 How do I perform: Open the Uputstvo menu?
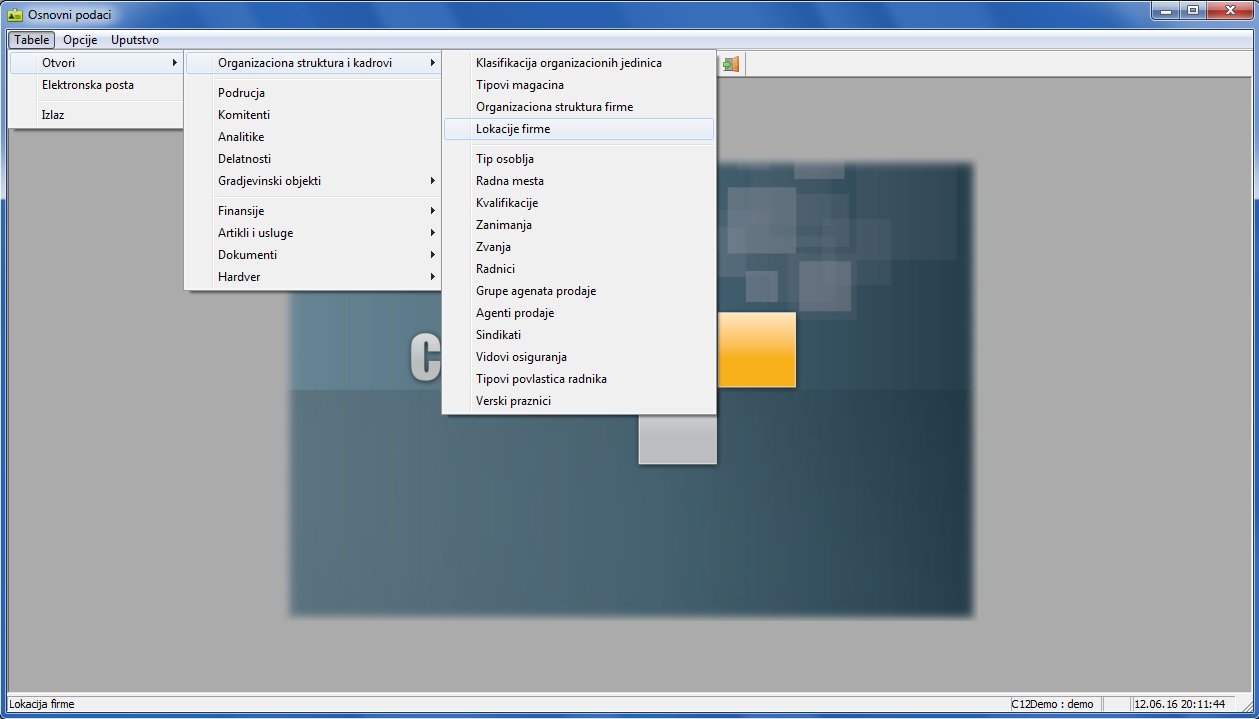[135, 40]
